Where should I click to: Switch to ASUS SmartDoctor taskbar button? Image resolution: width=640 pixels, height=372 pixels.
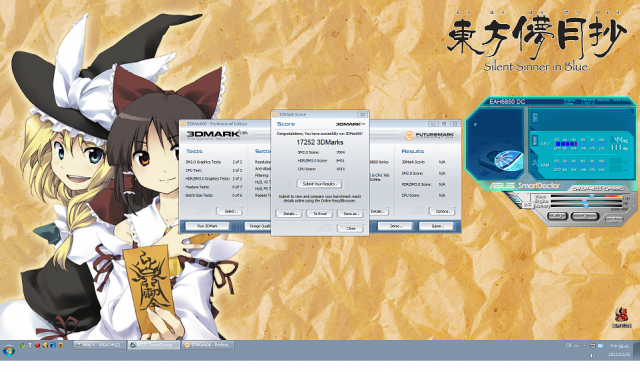pos(153,345)
